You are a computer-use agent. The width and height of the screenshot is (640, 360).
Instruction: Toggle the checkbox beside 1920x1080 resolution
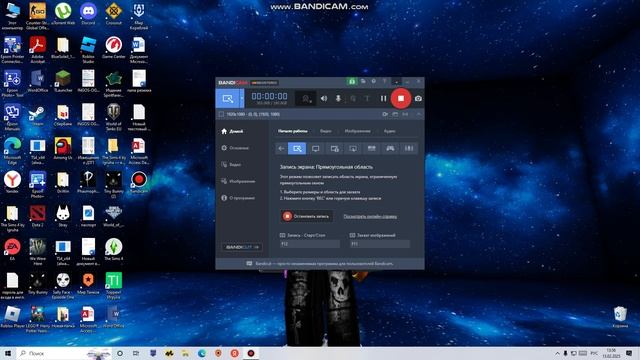(x=221, y=114)
